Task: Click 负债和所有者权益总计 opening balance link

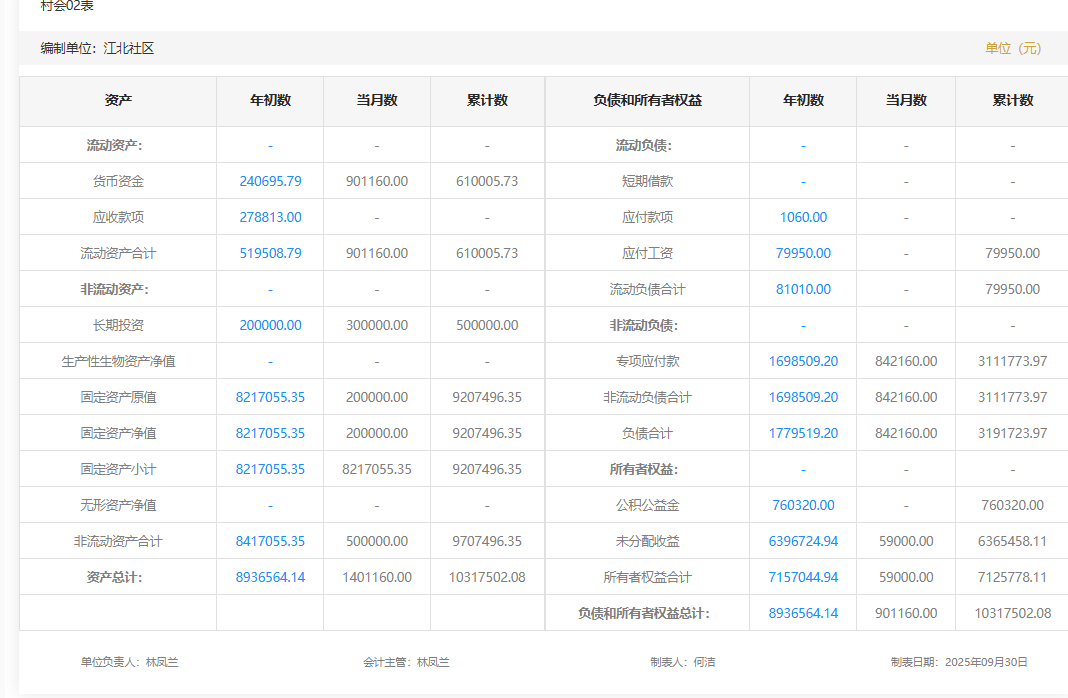Action: (803, 613)
